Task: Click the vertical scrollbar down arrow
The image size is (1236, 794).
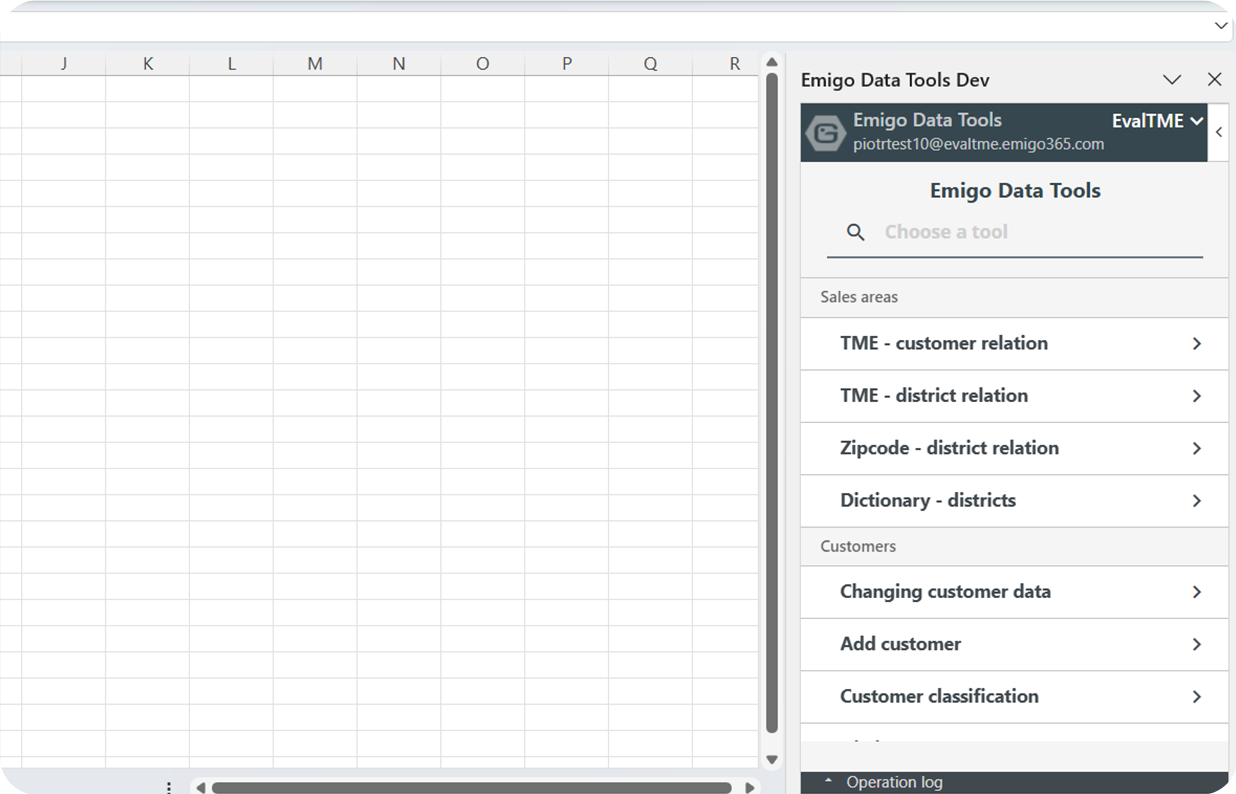Action: 772,760
